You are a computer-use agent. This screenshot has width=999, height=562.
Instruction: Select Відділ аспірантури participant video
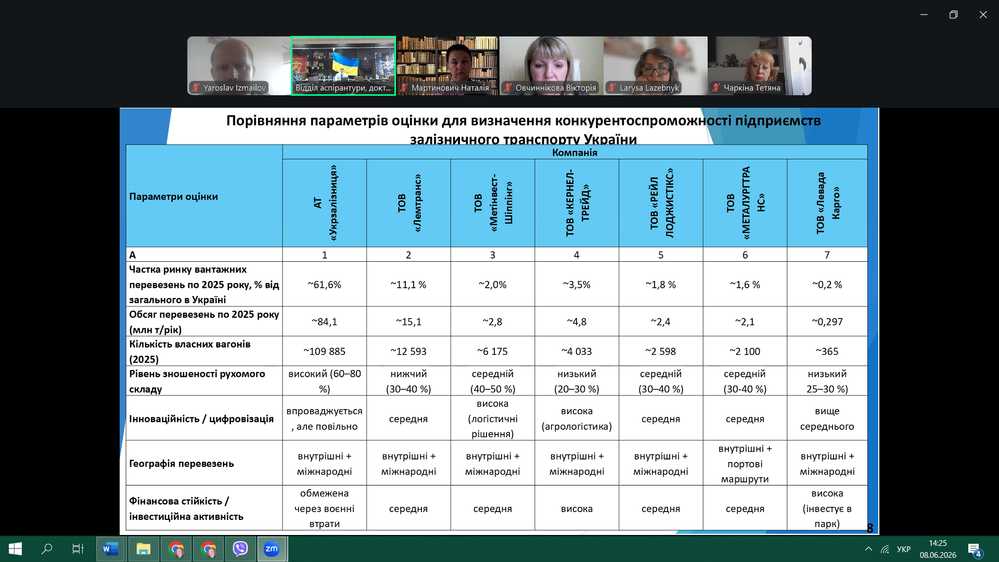pyautogui.click(x=343, y=66)
